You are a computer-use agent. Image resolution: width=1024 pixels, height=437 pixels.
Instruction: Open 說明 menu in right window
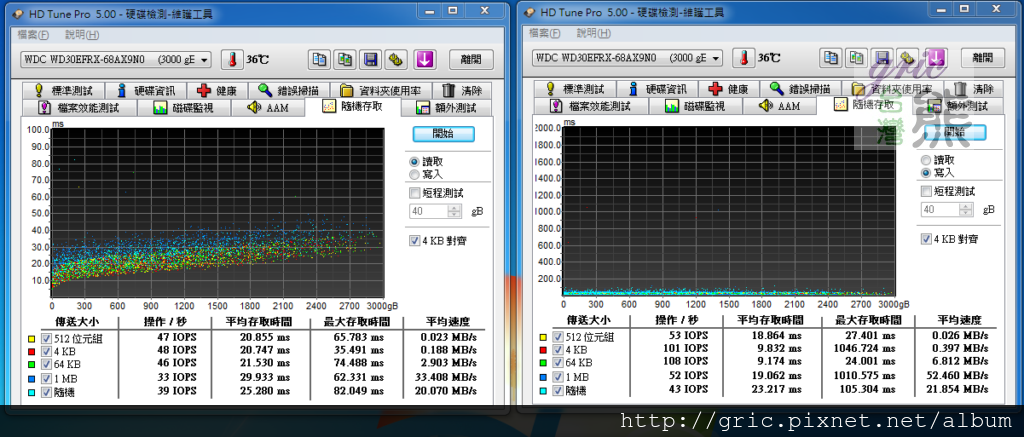coord(594,33)
